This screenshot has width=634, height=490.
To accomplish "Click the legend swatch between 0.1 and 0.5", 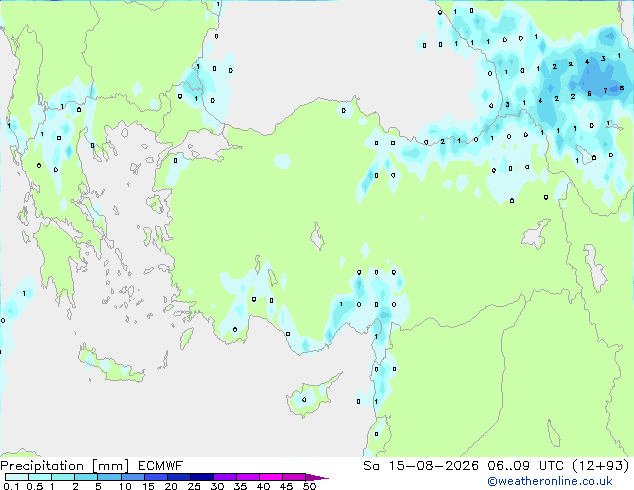I will (17, 477).
